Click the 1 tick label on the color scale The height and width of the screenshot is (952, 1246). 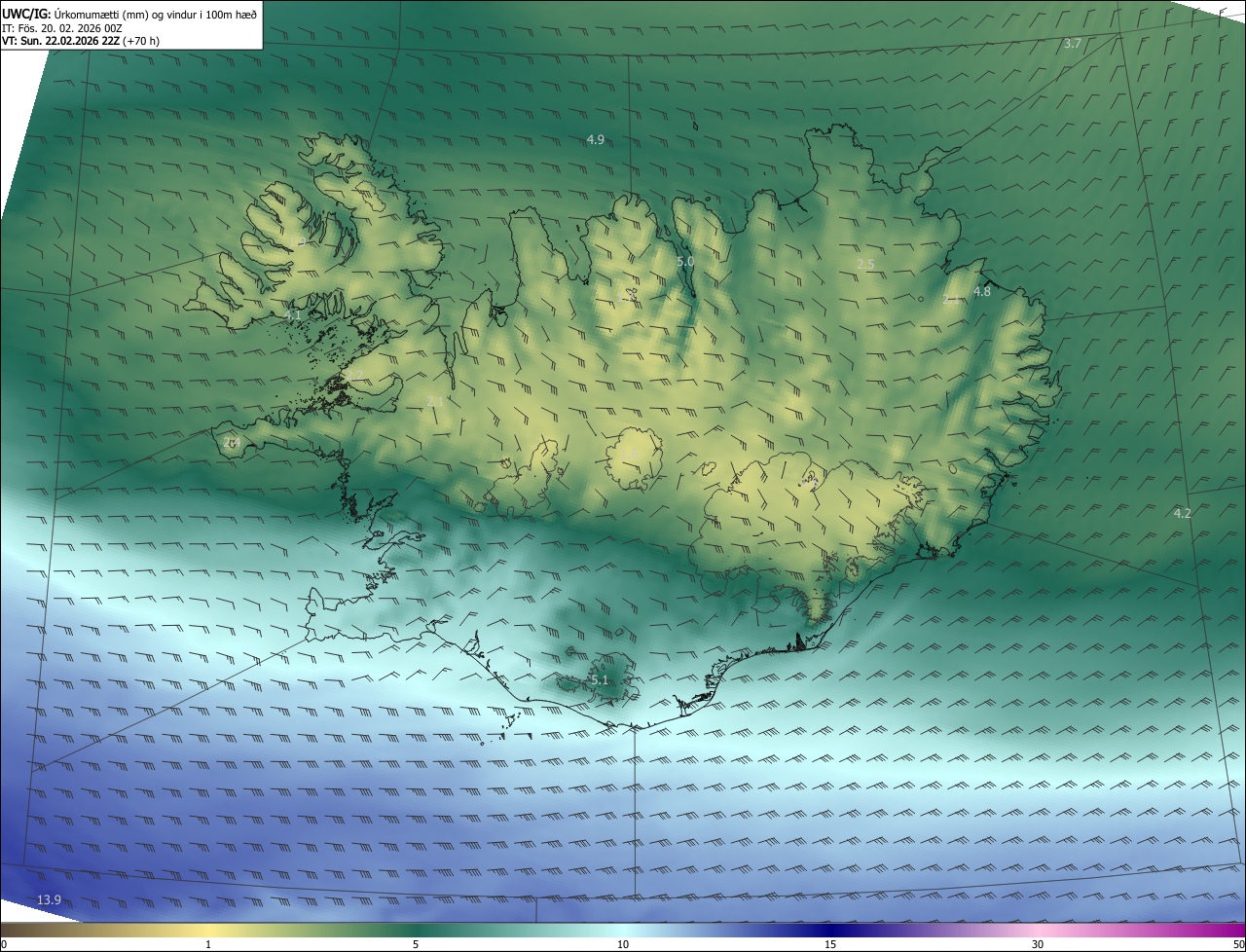tap(208, 944)
